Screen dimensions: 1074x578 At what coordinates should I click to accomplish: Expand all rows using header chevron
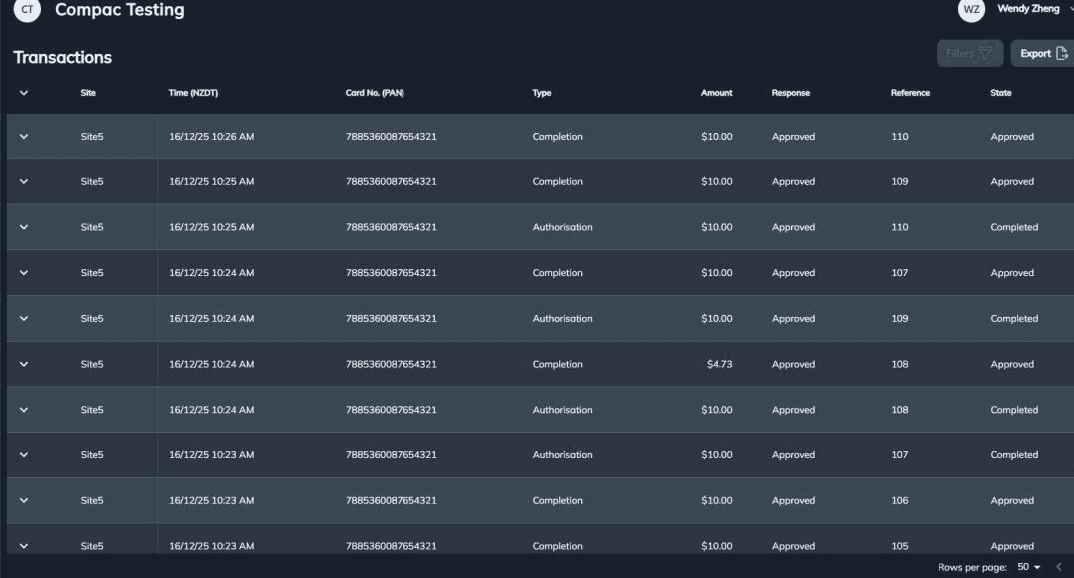(24, 93)
